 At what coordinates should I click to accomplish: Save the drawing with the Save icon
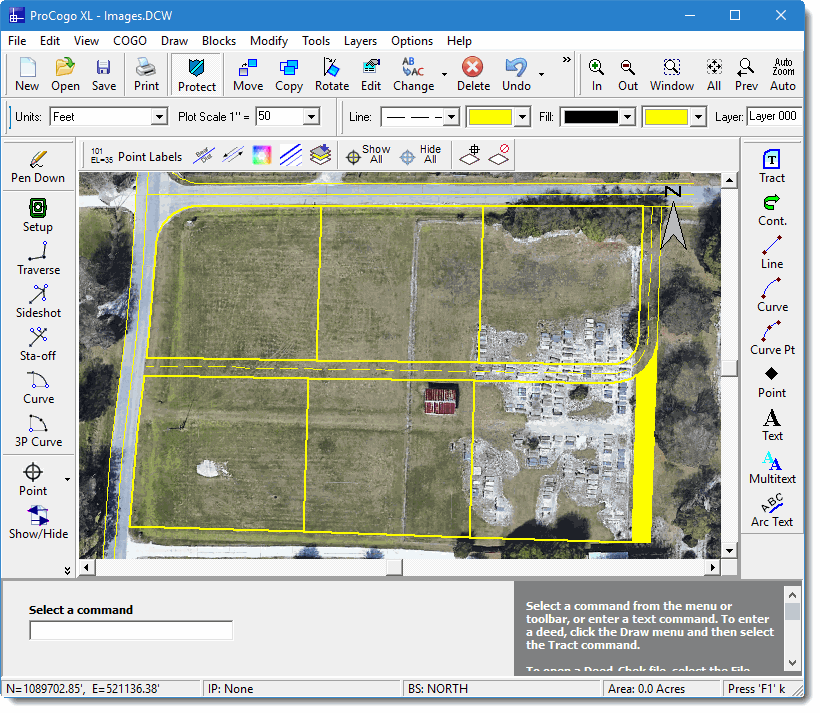pos(104,74)
